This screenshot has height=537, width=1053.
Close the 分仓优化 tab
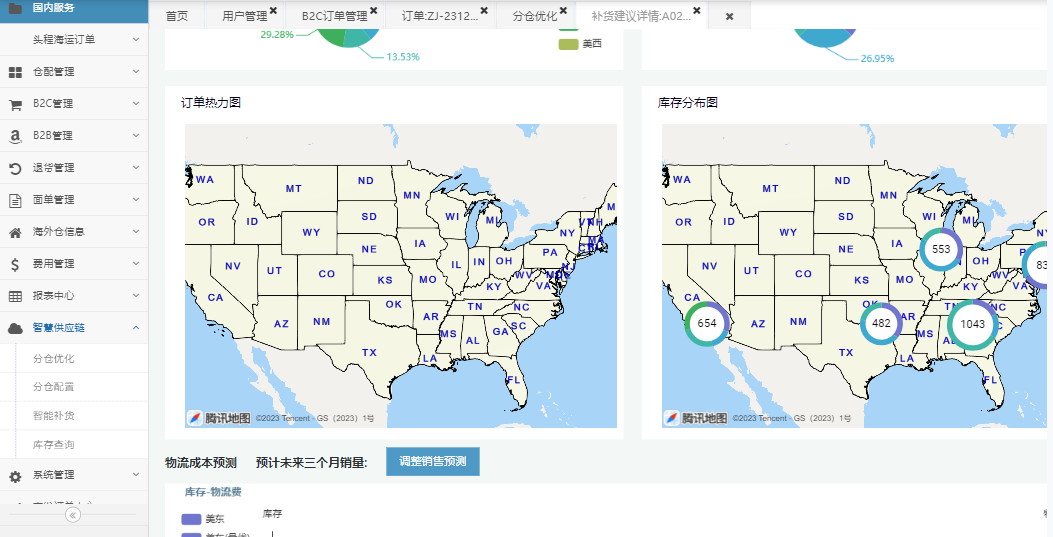563,11
